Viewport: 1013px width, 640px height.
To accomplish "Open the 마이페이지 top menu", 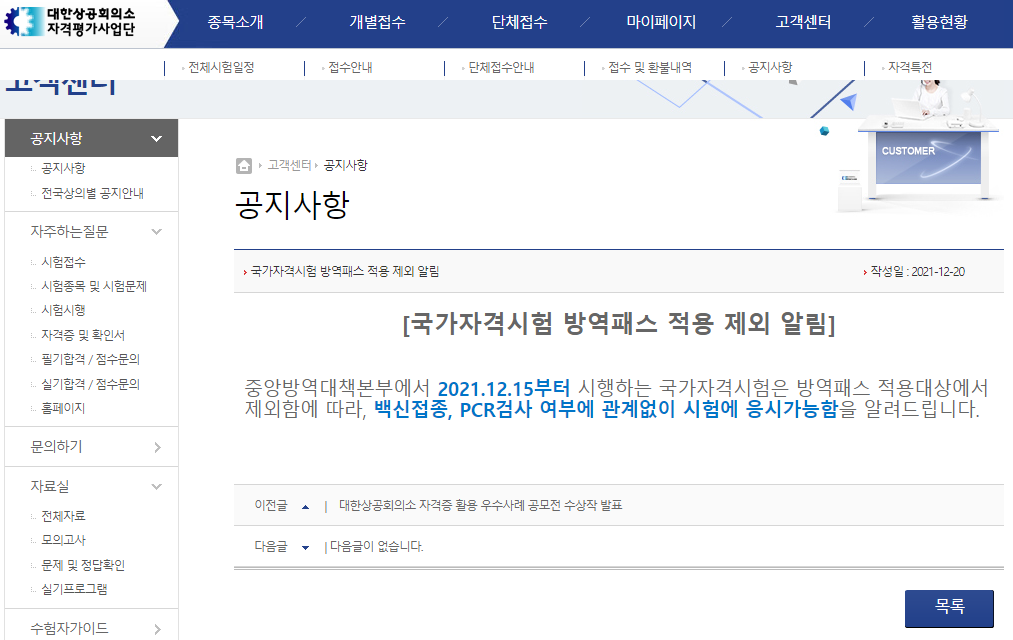I will [661, 22].
